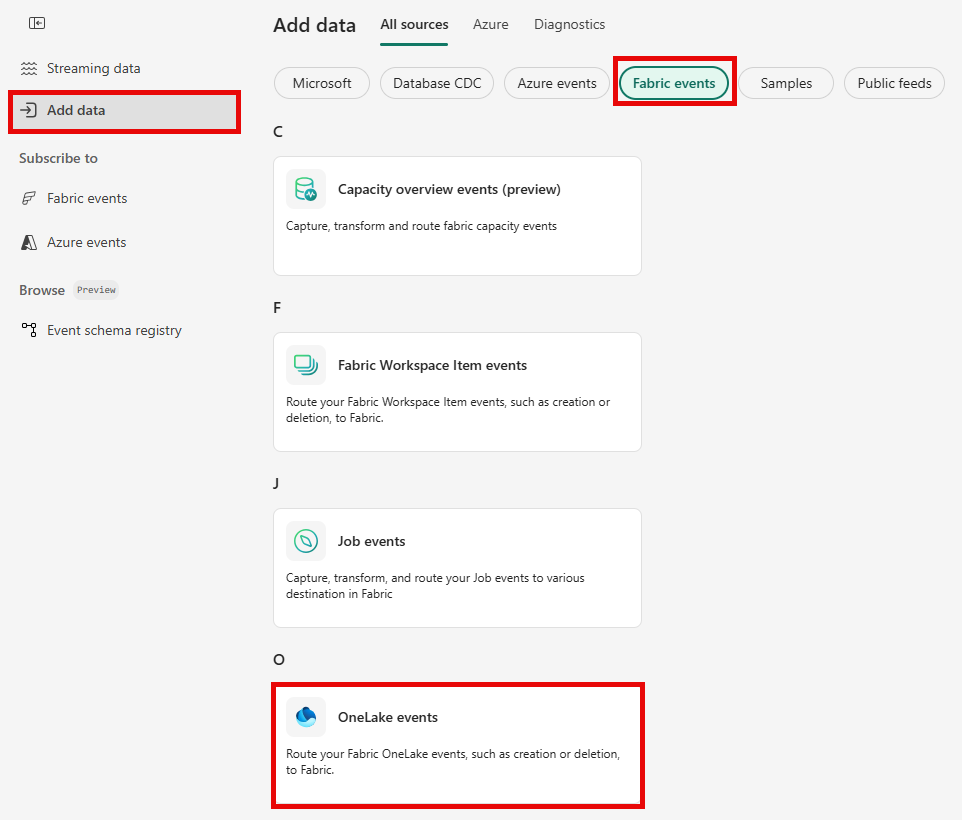Screen dimensions: 962x820
Task: Select Fabric Workspace Item events card title
Action: [433, 365]
